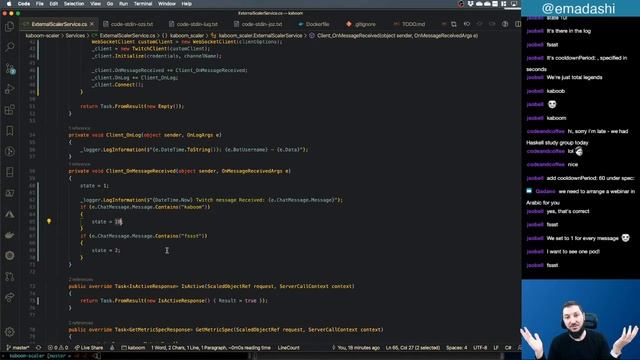This screenshot has height=360, width=640.
Task: Open the Selection menu
Action: (x=74, y=4)
